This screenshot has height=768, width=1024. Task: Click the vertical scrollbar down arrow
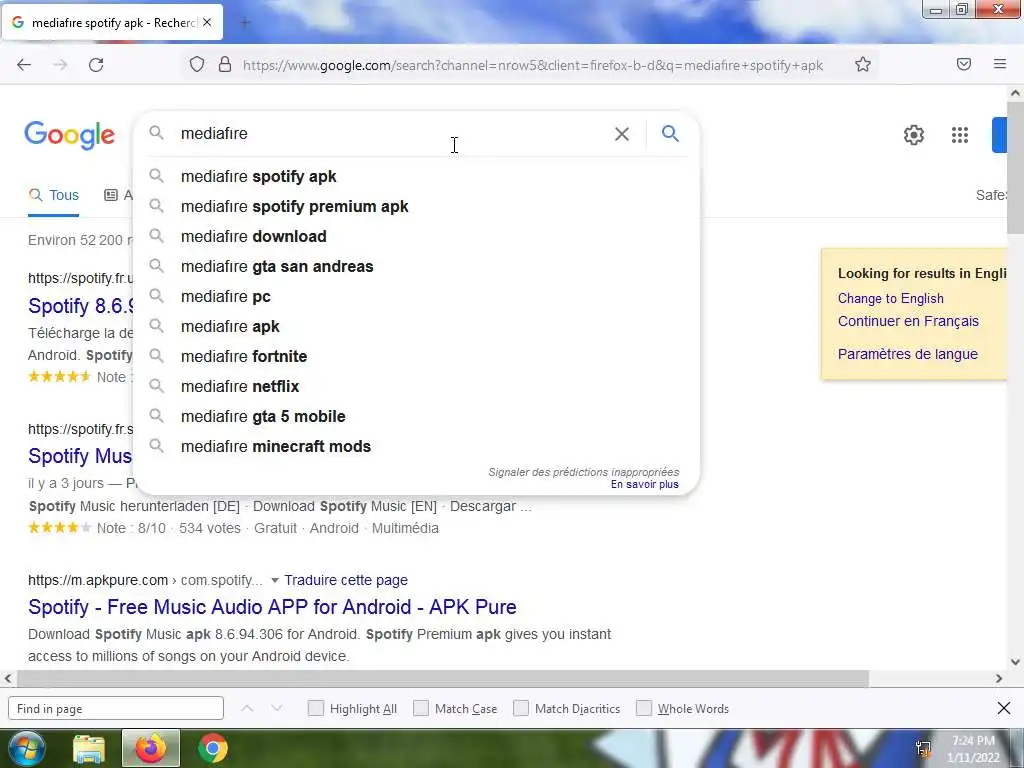tap(1016, 662)
